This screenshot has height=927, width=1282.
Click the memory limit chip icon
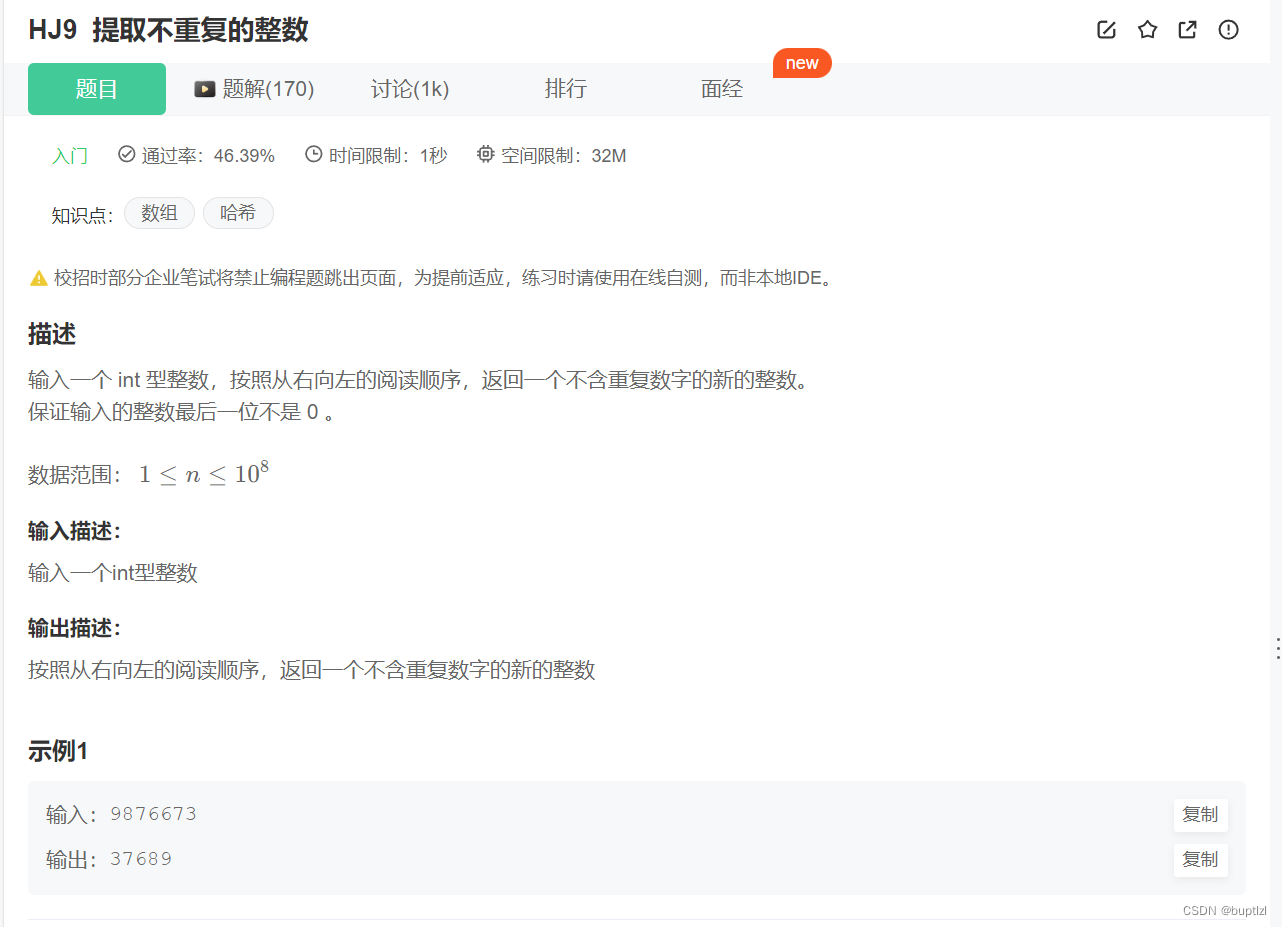486,154
